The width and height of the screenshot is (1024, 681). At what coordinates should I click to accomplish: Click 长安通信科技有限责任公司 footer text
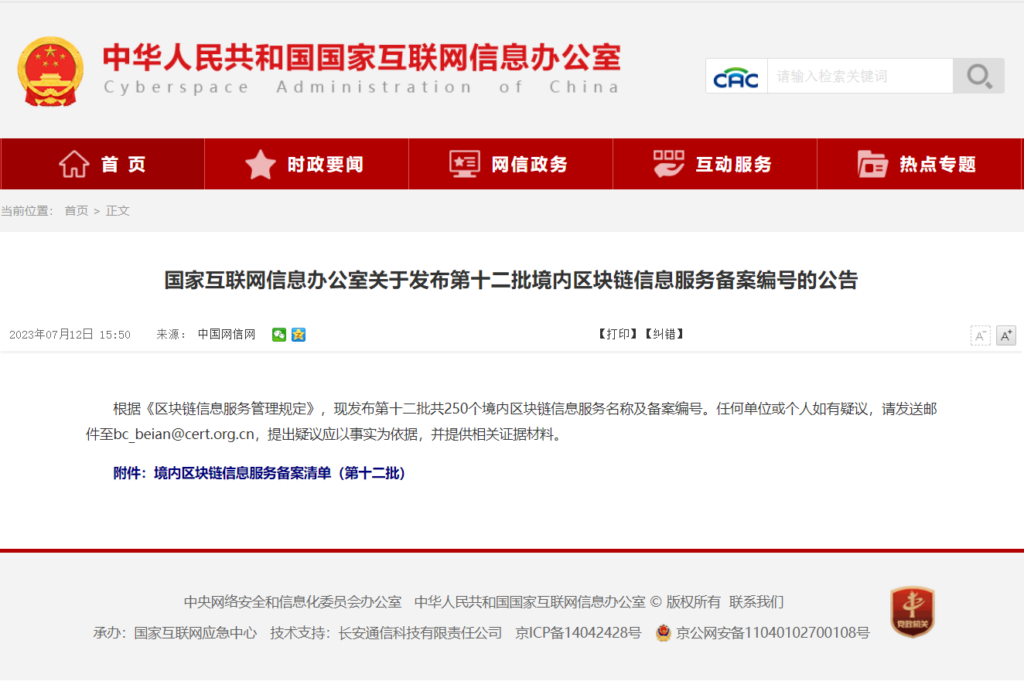tap(420, 633)
